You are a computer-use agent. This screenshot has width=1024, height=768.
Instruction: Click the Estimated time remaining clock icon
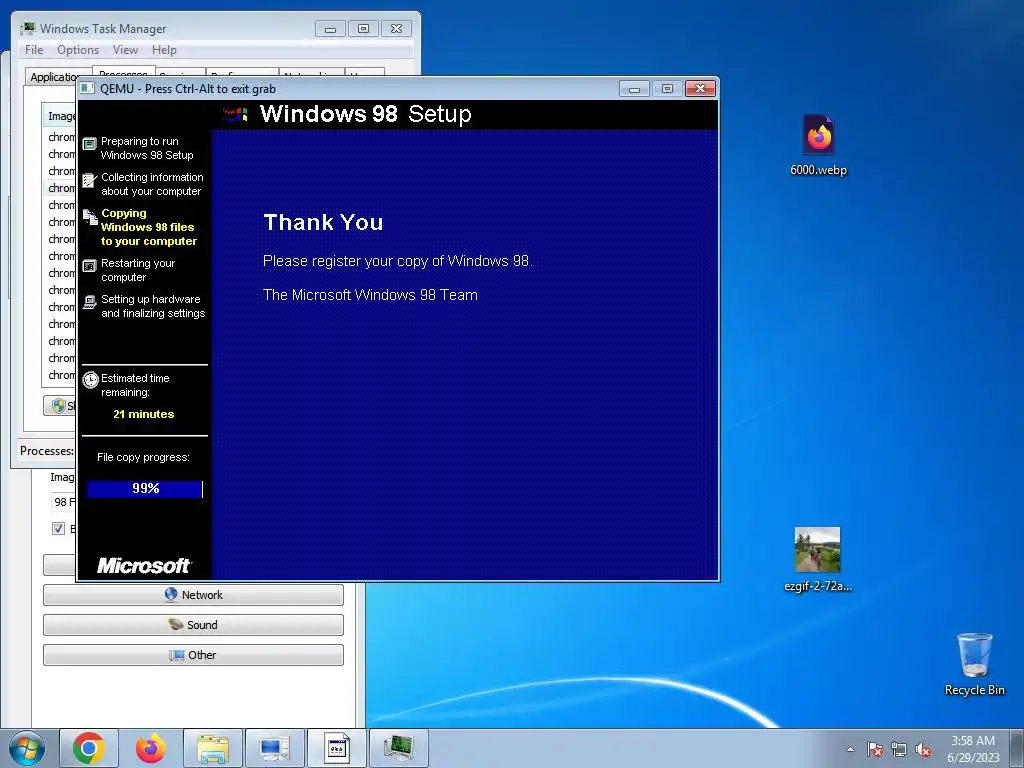click(90, 379)
